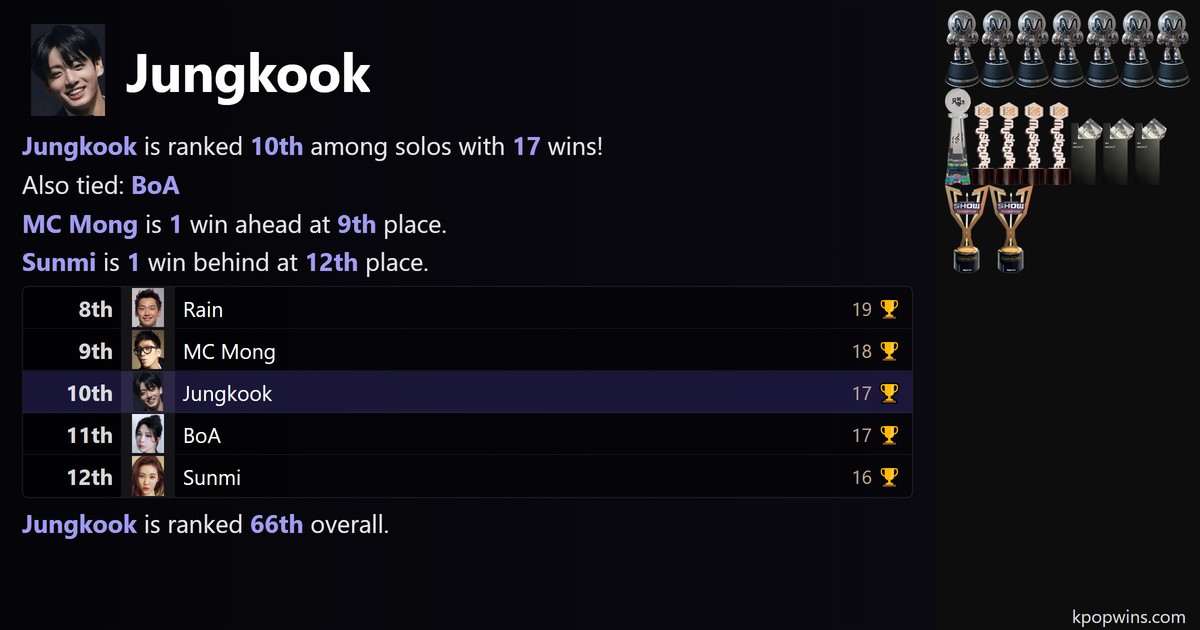Open the MC Mong link above the ranking table
Image resolution: width=1200 pixels, height=630 pixels.
click(x=80, y=225)
